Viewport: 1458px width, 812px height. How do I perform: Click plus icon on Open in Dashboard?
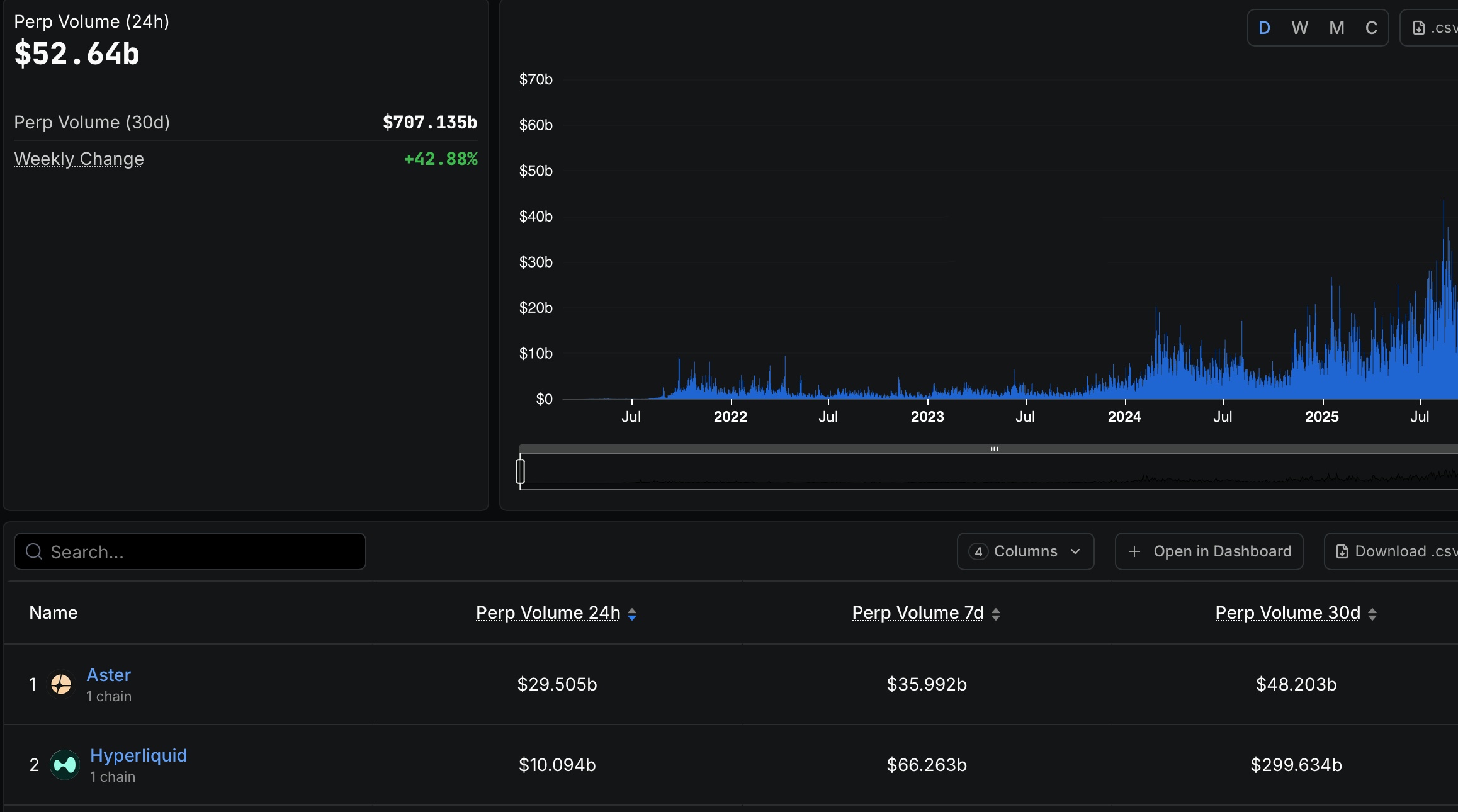[x=1134, y=552]
